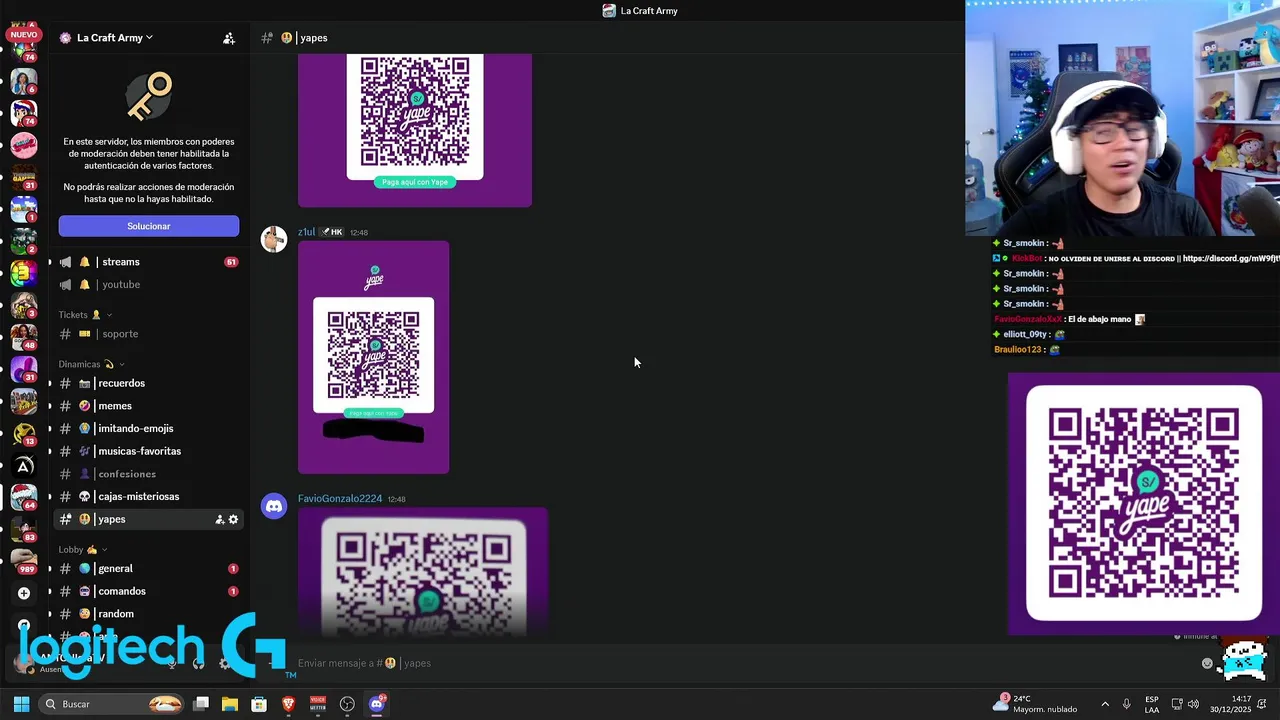Click the z1ul username
Image resolution: width=1280 pixels, height=720 pixels.
[x=306, y=232]
